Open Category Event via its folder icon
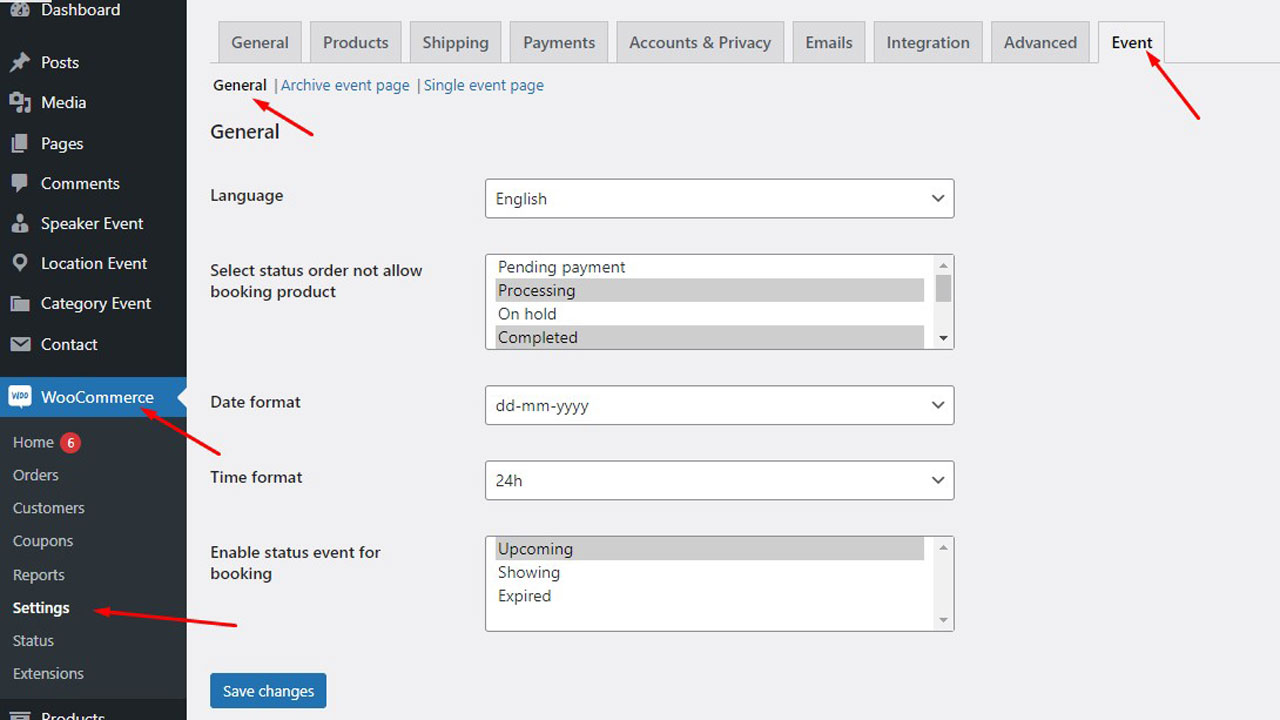Screen dimensions: 1280x720 (20, 303)
